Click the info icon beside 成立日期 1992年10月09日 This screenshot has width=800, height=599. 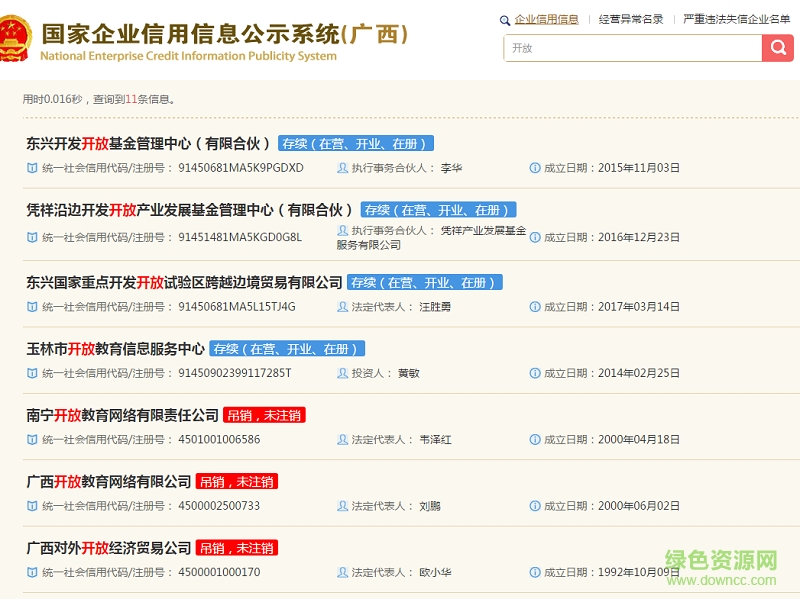click(x=535, y=572)
